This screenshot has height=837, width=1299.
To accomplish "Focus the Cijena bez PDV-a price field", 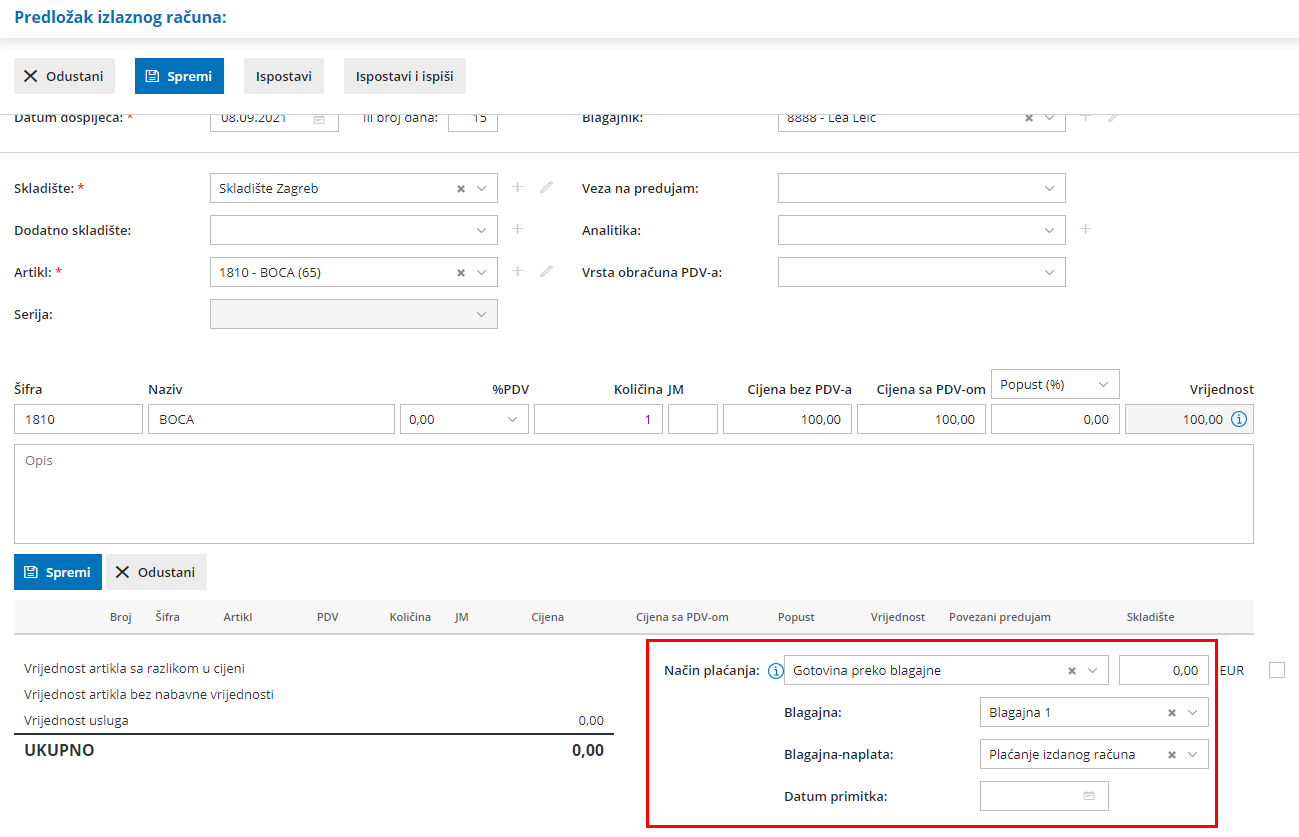I will 788,419.
